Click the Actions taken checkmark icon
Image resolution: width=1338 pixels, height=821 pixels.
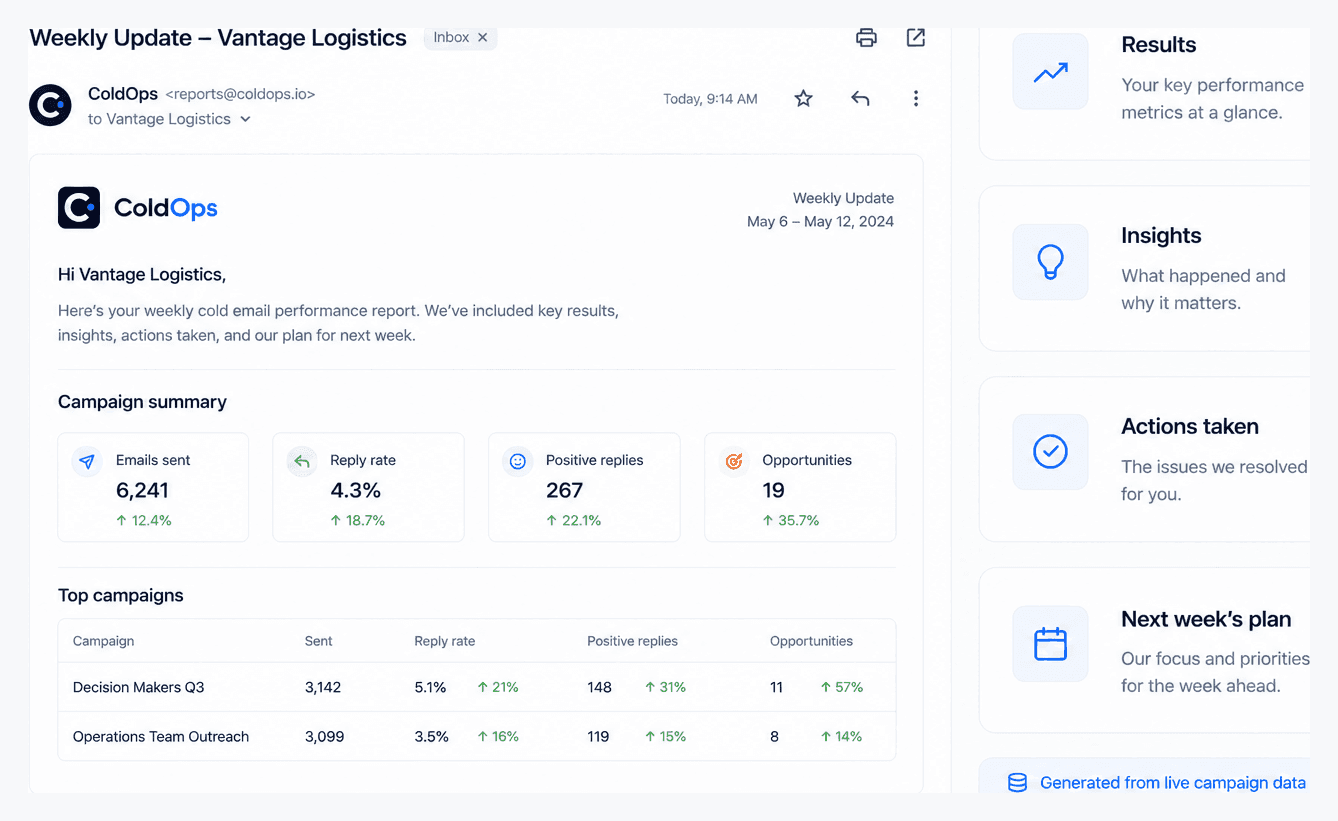pos(1050,452)
